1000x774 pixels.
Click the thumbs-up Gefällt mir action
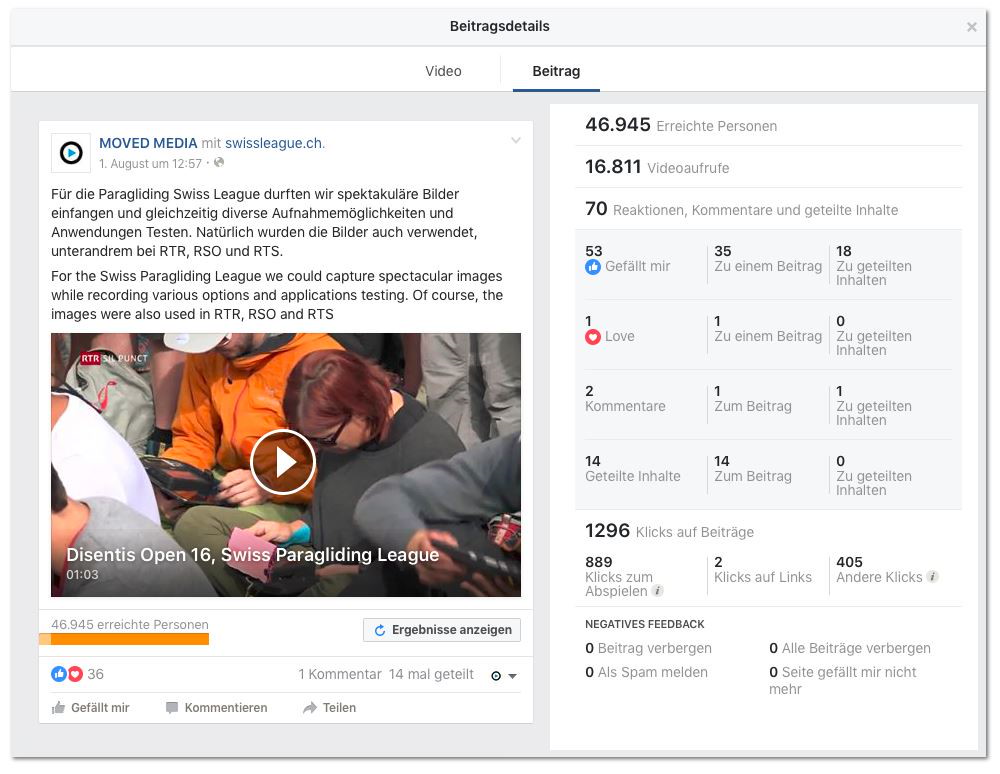90,708
